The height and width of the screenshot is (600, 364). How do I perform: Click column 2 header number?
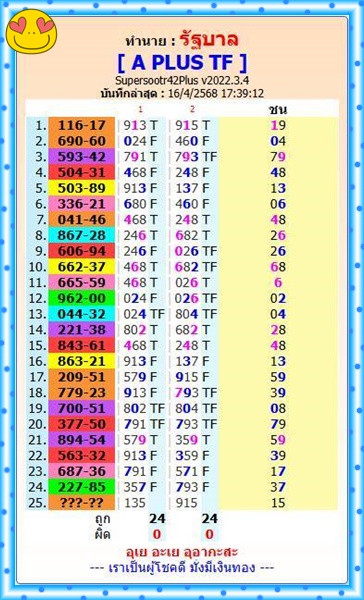192,109
